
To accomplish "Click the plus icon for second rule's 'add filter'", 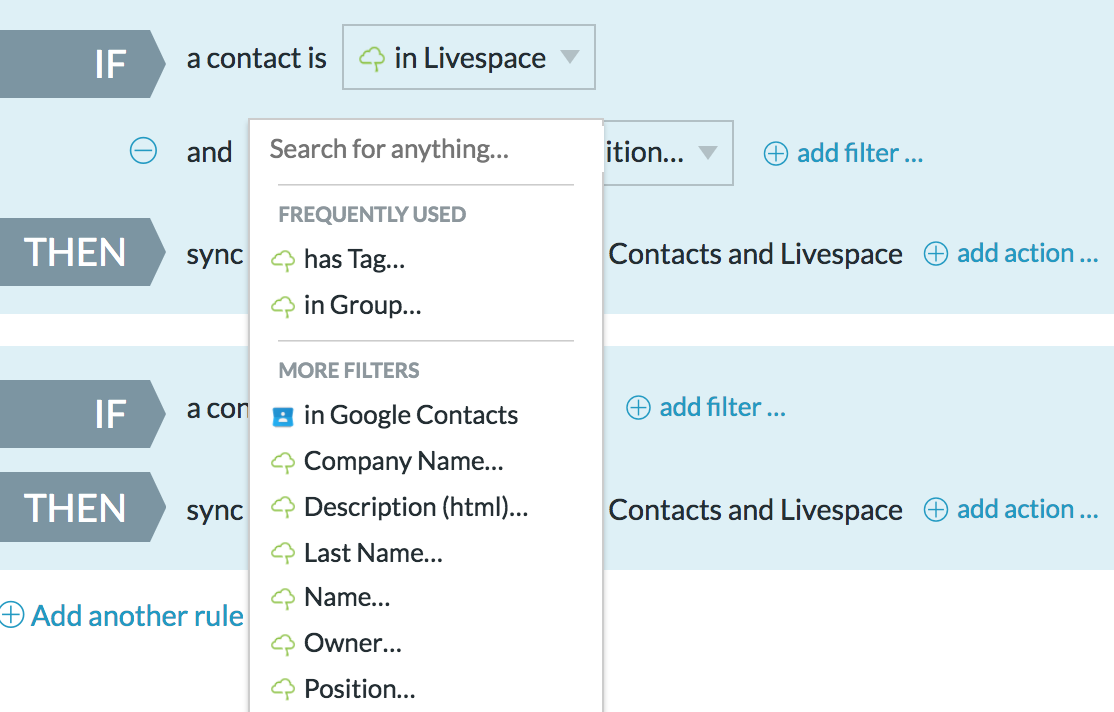I will 638,408.
